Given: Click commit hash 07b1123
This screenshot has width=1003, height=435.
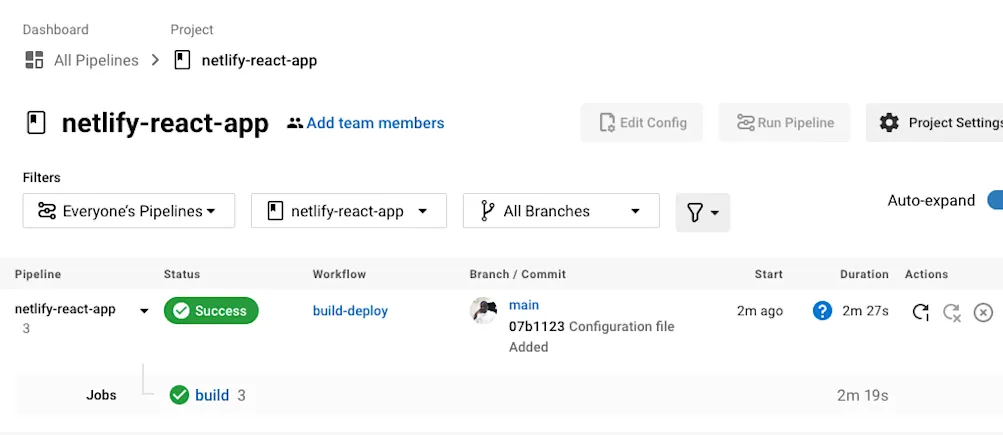Looking at the screenshot, I should tap(537, 326).
